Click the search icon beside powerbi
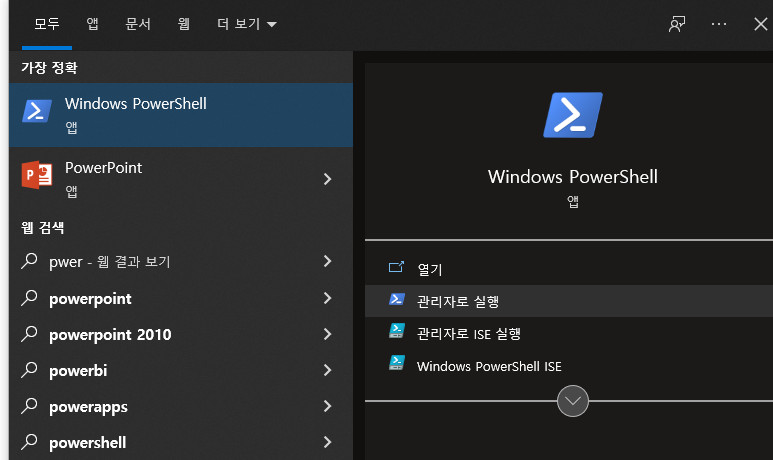 tap(30, 370)
